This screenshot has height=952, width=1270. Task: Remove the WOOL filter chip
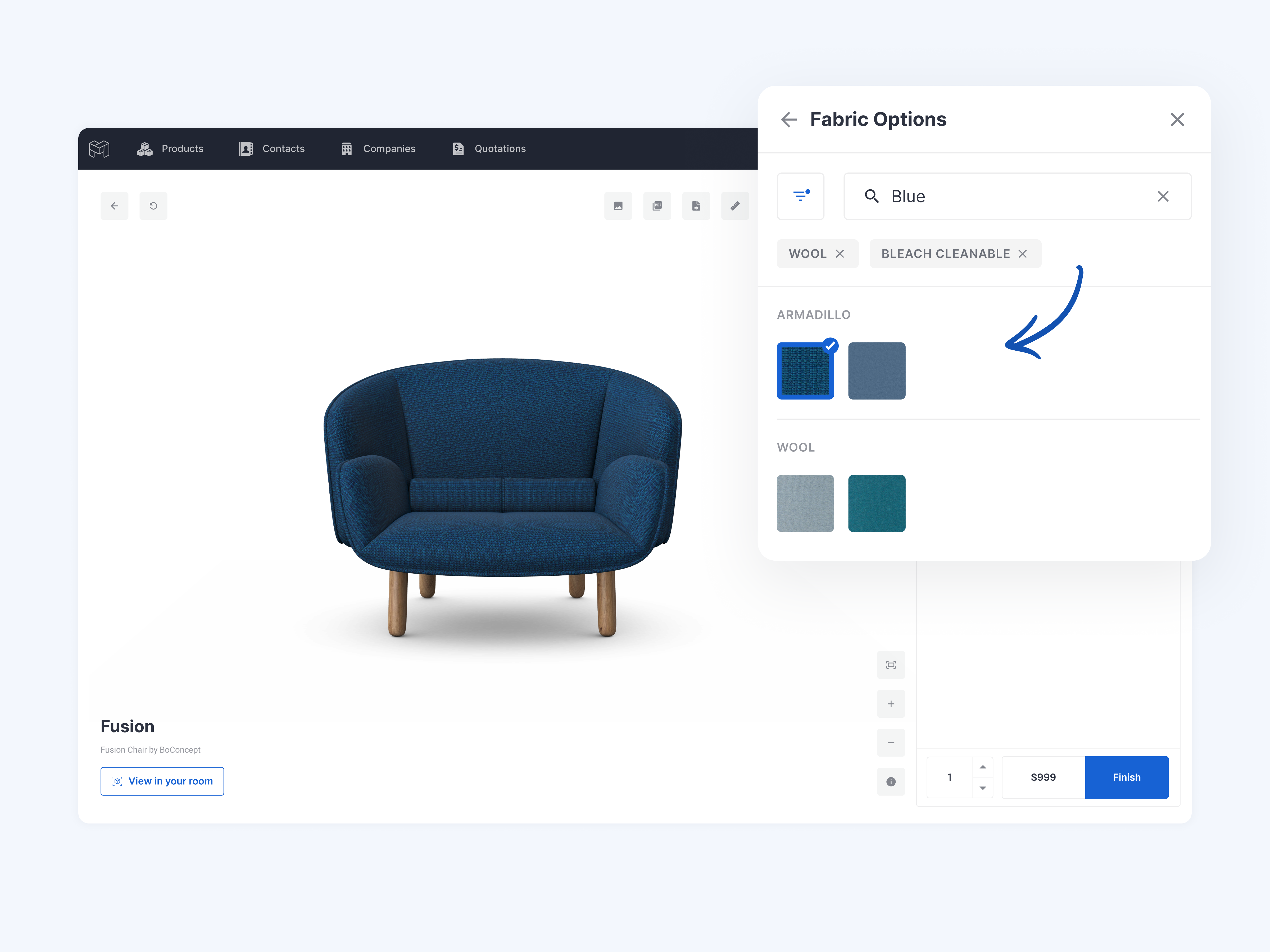(x=840, y=254)
